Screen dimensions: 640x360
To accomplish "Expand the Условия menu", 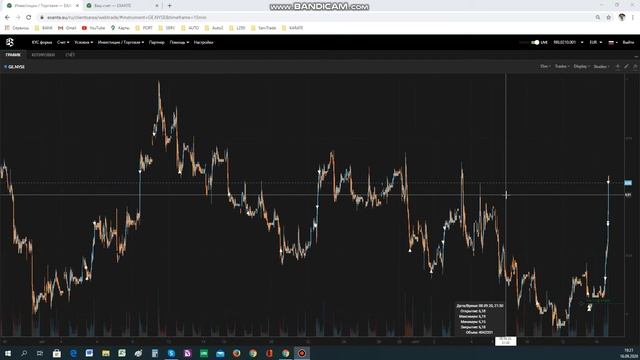I will (84, 42).
